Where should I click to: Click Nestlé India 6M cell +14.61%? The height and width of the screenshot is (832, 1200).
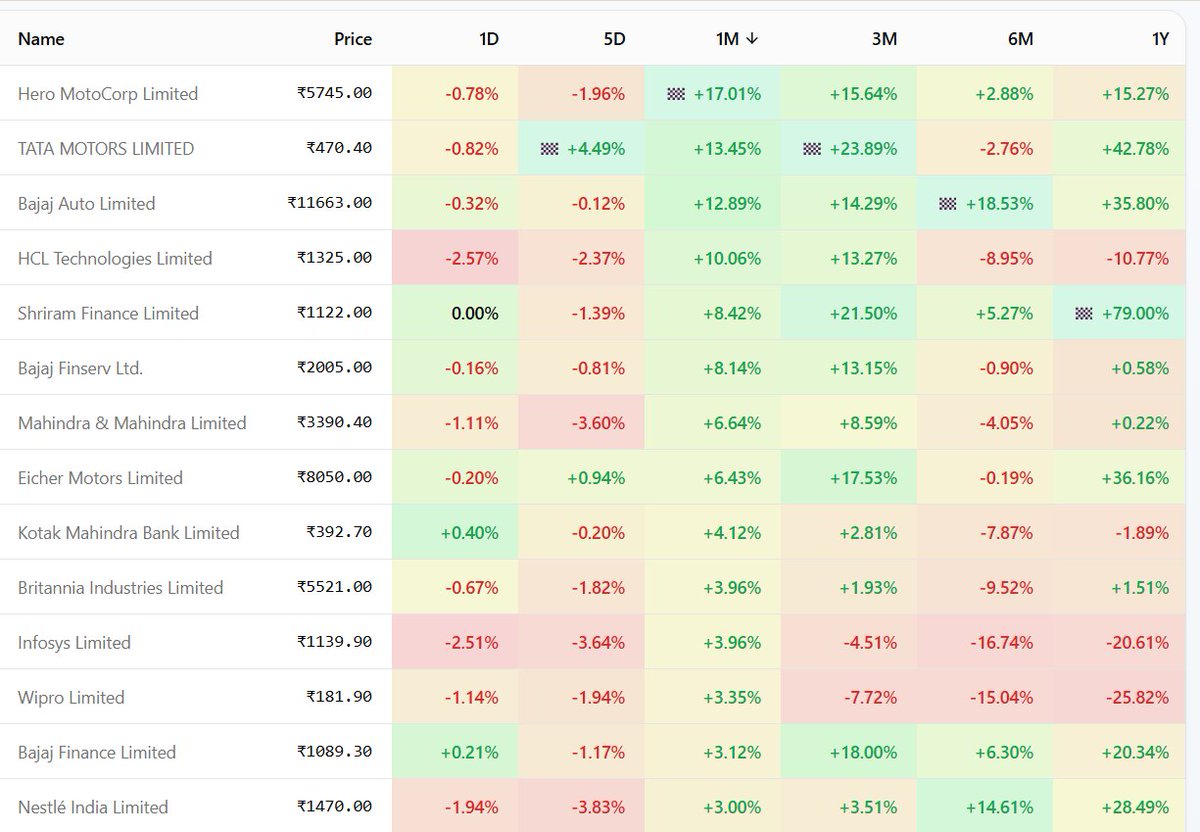(x=985, y=807)
